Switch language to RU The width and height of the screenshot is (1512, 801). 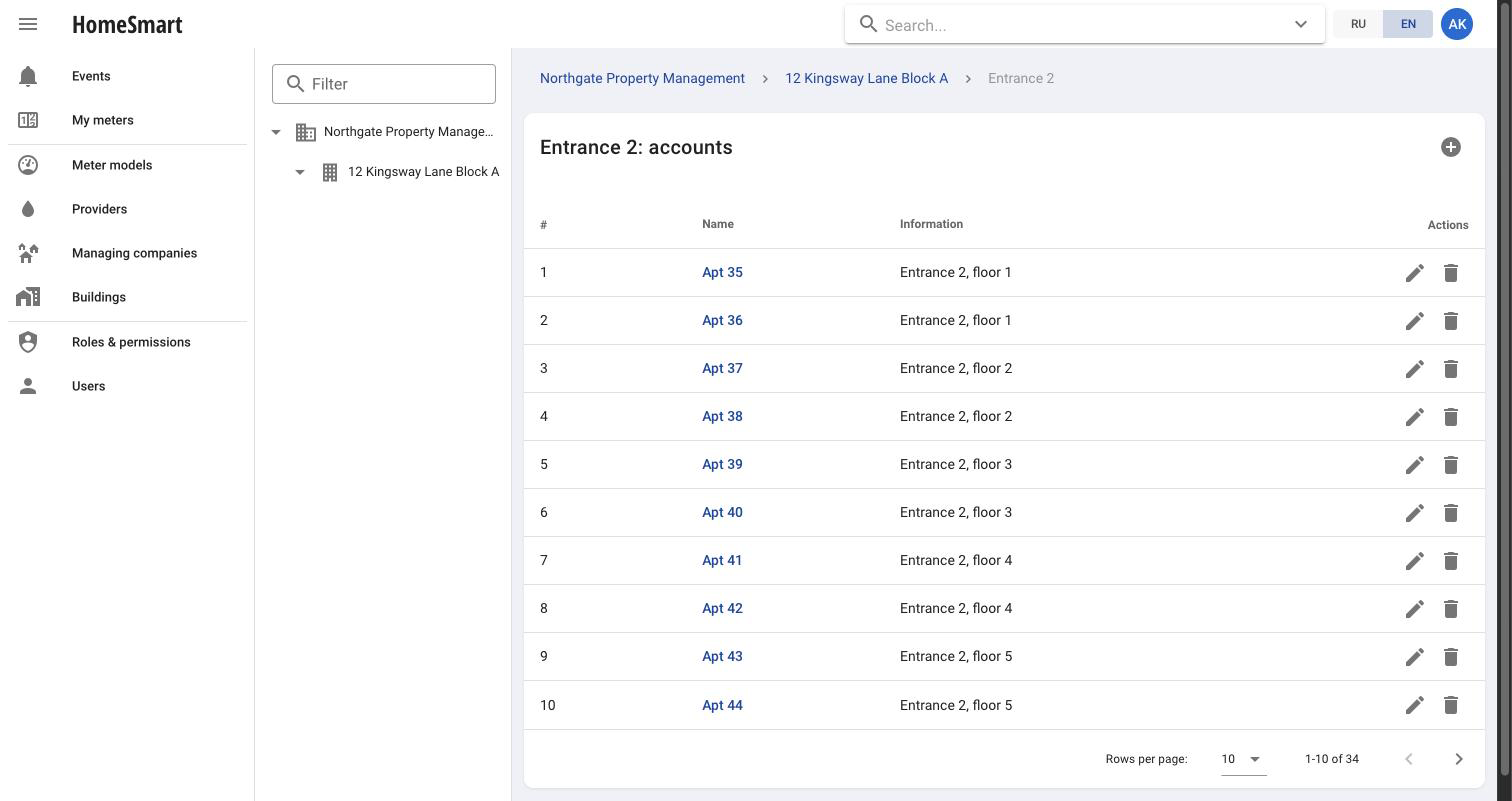coord(1358,24)
